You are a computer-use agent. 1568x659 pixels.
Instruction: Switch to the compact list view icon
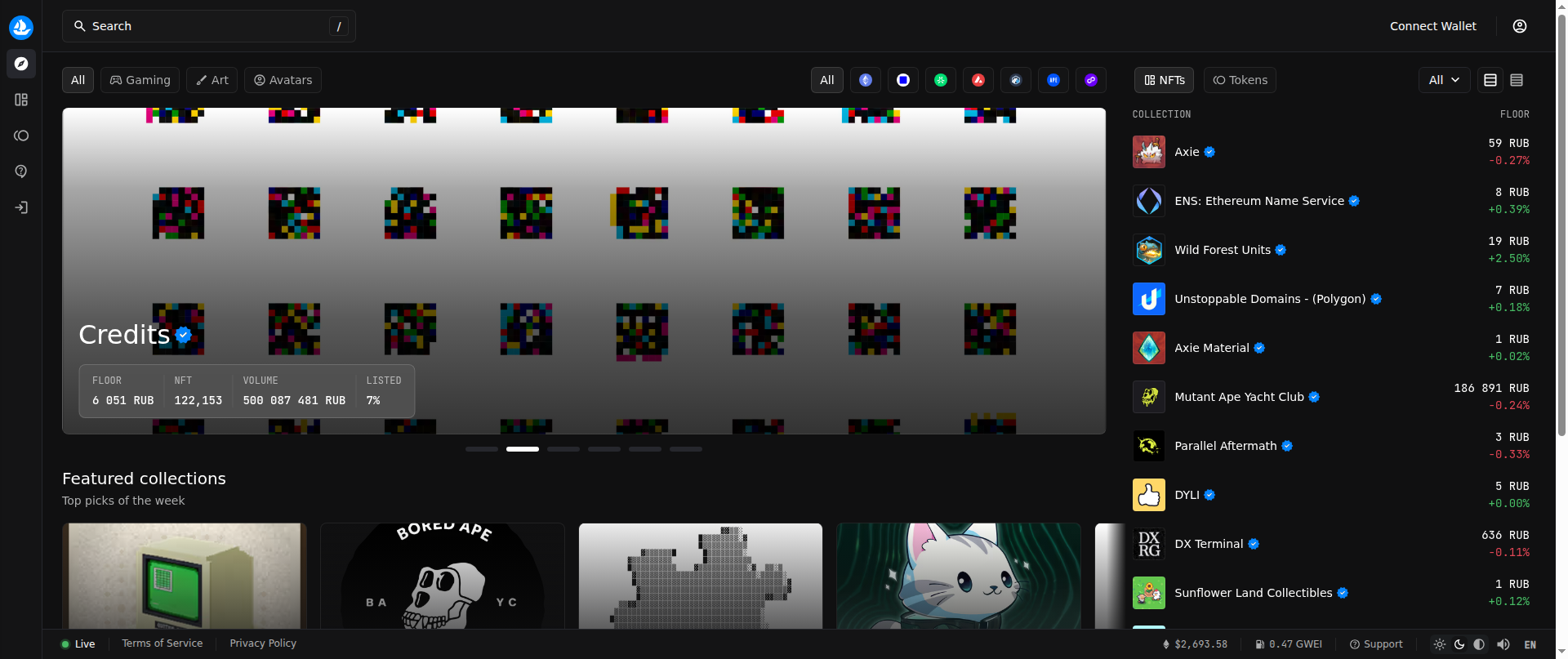pyautogui.click(x=1517, y=80)
